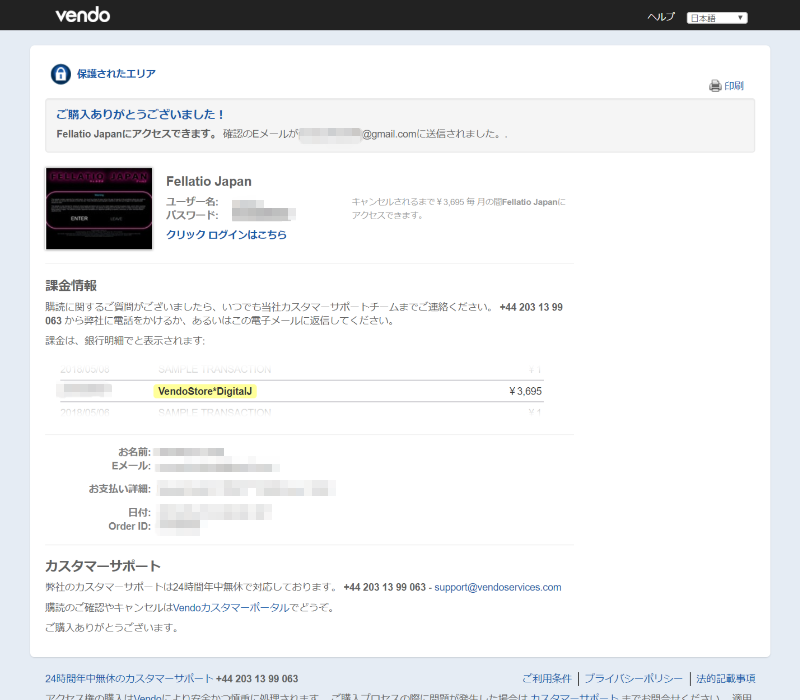The width and height of the screenshot is (800, 700).
Task: Click the クリック ログインはこちら login link
Action: tap(227, 235)
